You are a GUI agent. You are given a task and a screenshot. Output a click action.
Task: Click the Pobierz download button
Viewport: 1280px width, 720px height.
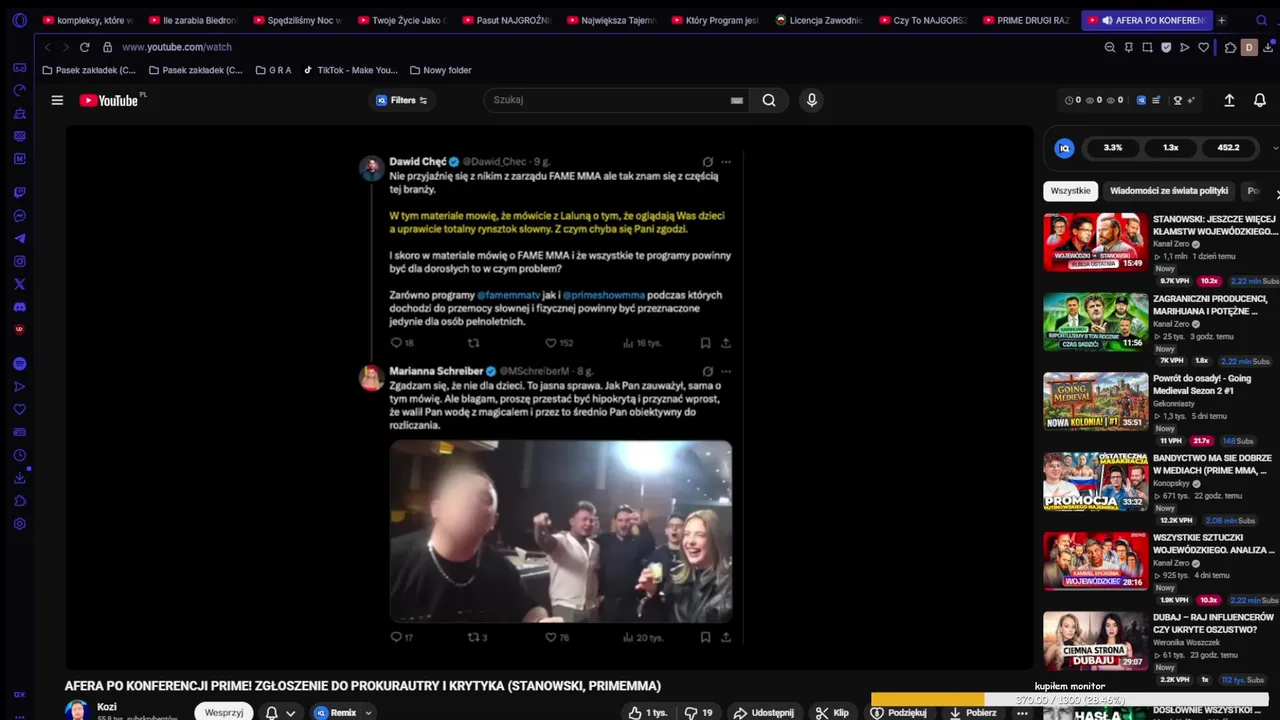pyautogui.click(x=973, y=713)
